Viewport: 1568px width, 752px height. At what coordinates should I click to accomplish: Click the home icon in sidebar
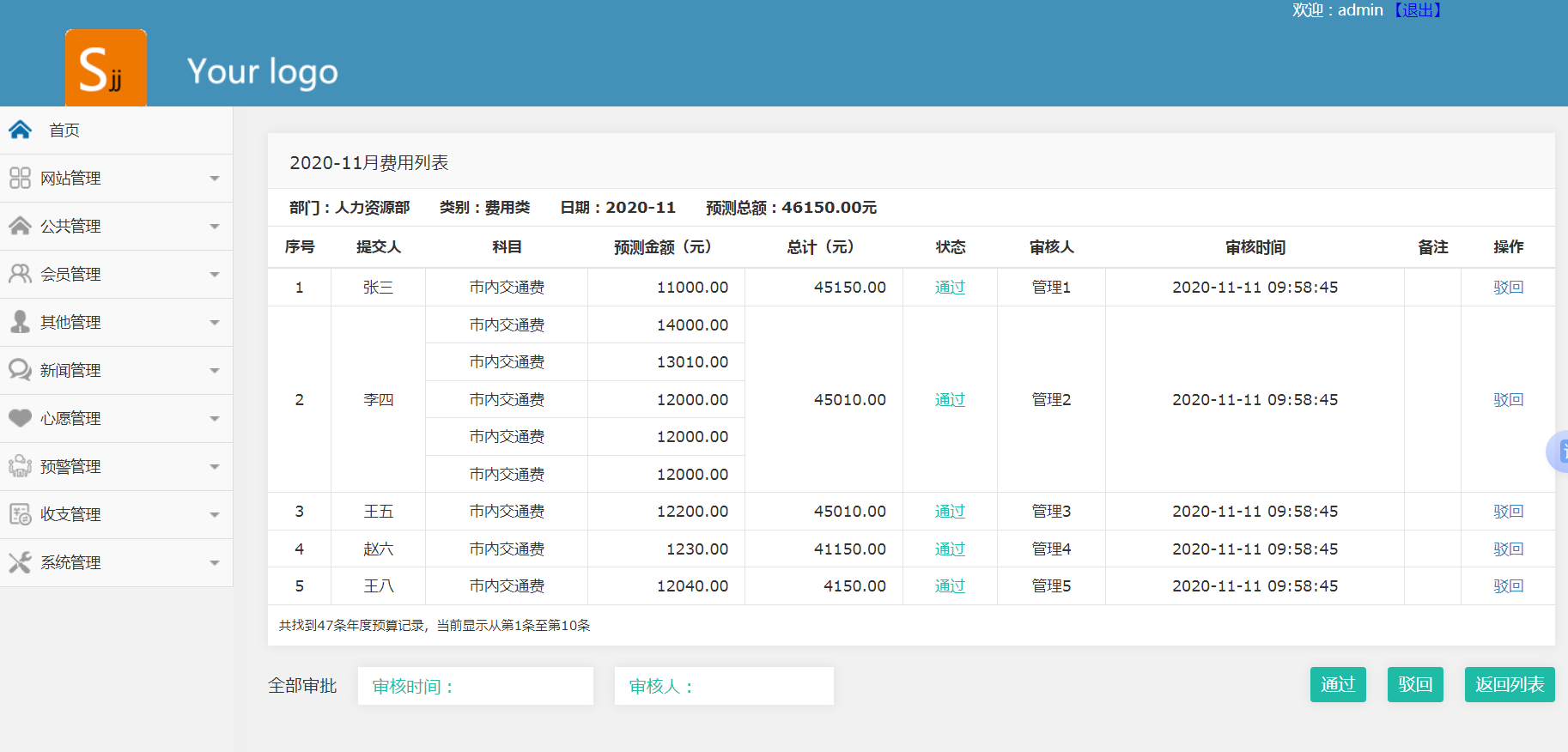[x=21, y=130]
